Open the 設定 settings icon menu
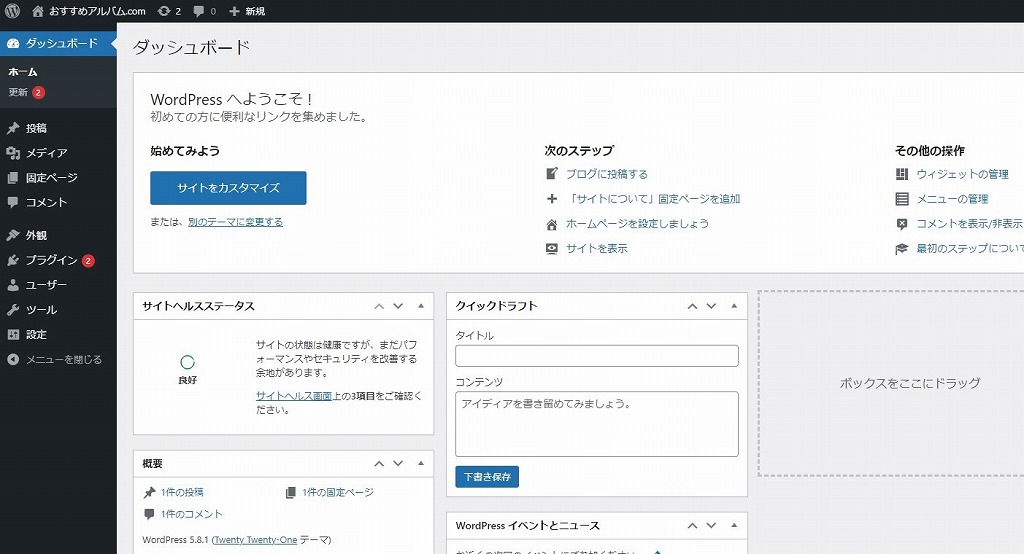Image resolution: width=1024 pixels, height=554 pixels. [13, 334]
